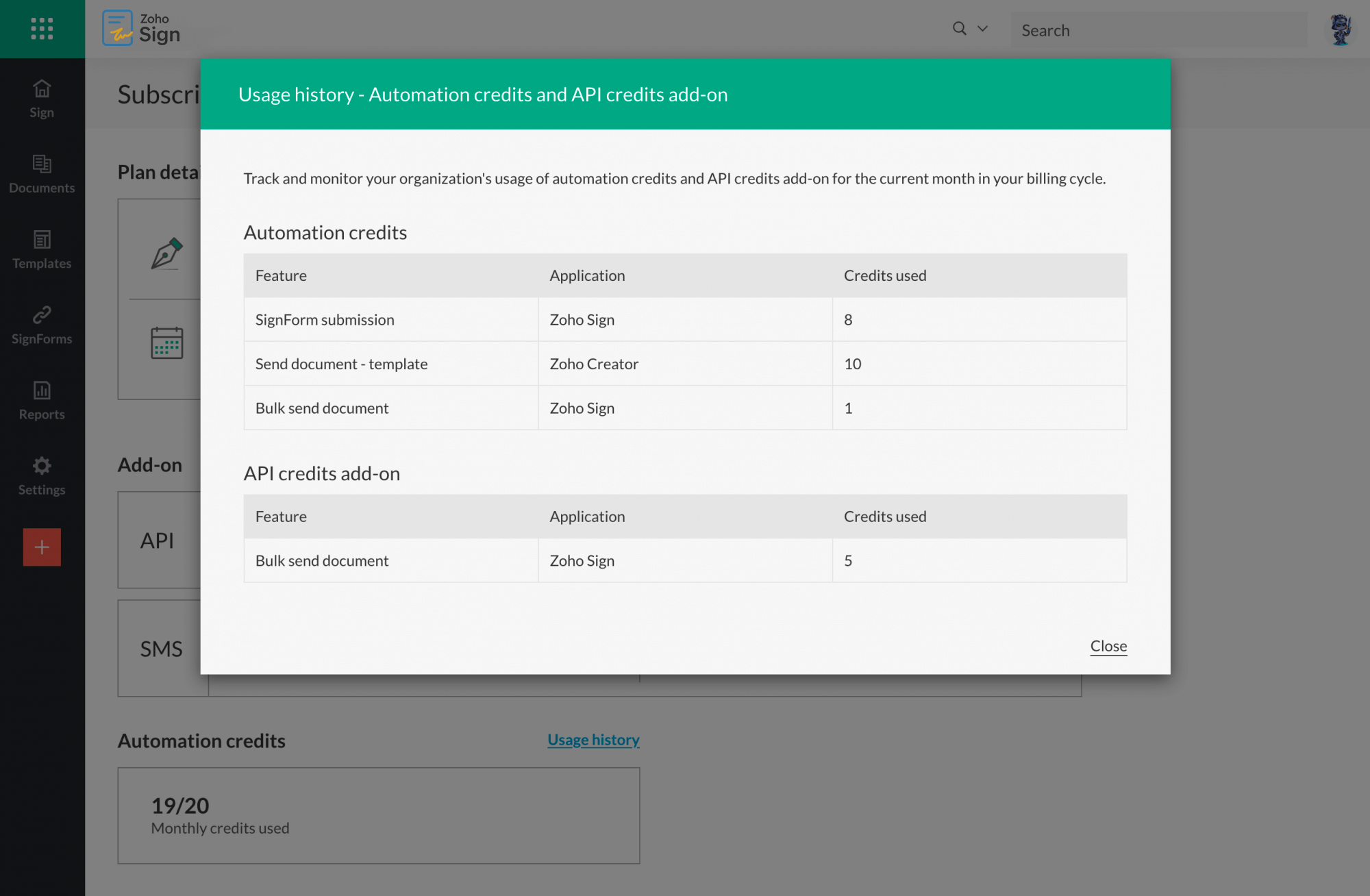This screenshot has width=1370, height=896.
Task: Click the credits value 10
Action: tap(852, 364)
